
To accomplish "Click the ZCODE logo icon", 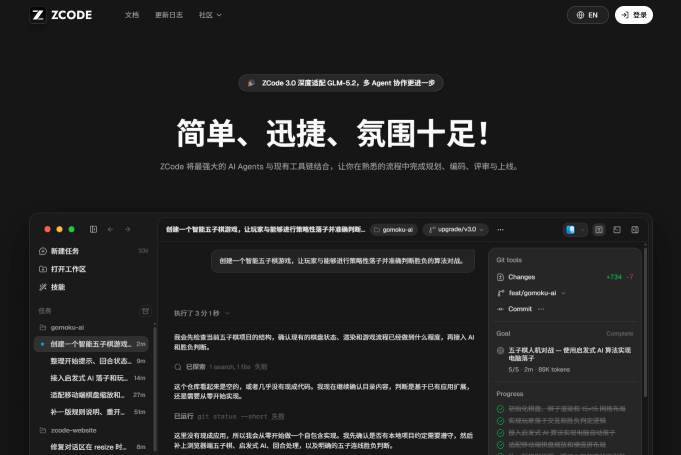I will point(38,15).
